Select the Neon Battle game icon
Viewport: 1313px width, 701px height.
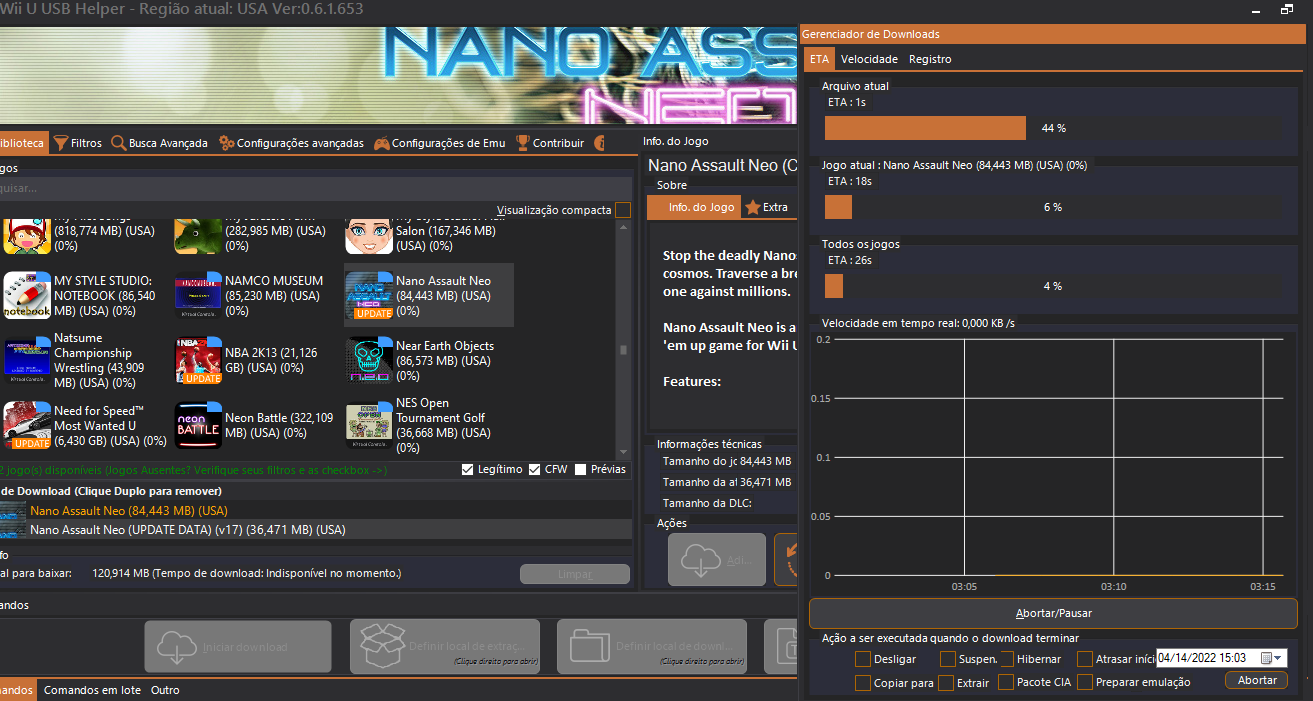point(198,426)
